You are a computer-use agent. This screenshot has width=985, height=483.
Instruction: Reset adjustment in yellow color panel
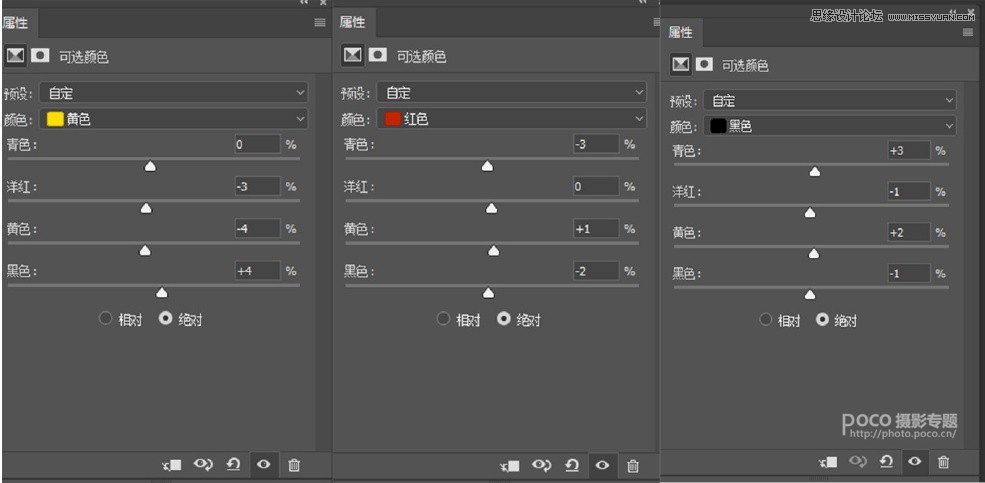click(x=234, y=465)
